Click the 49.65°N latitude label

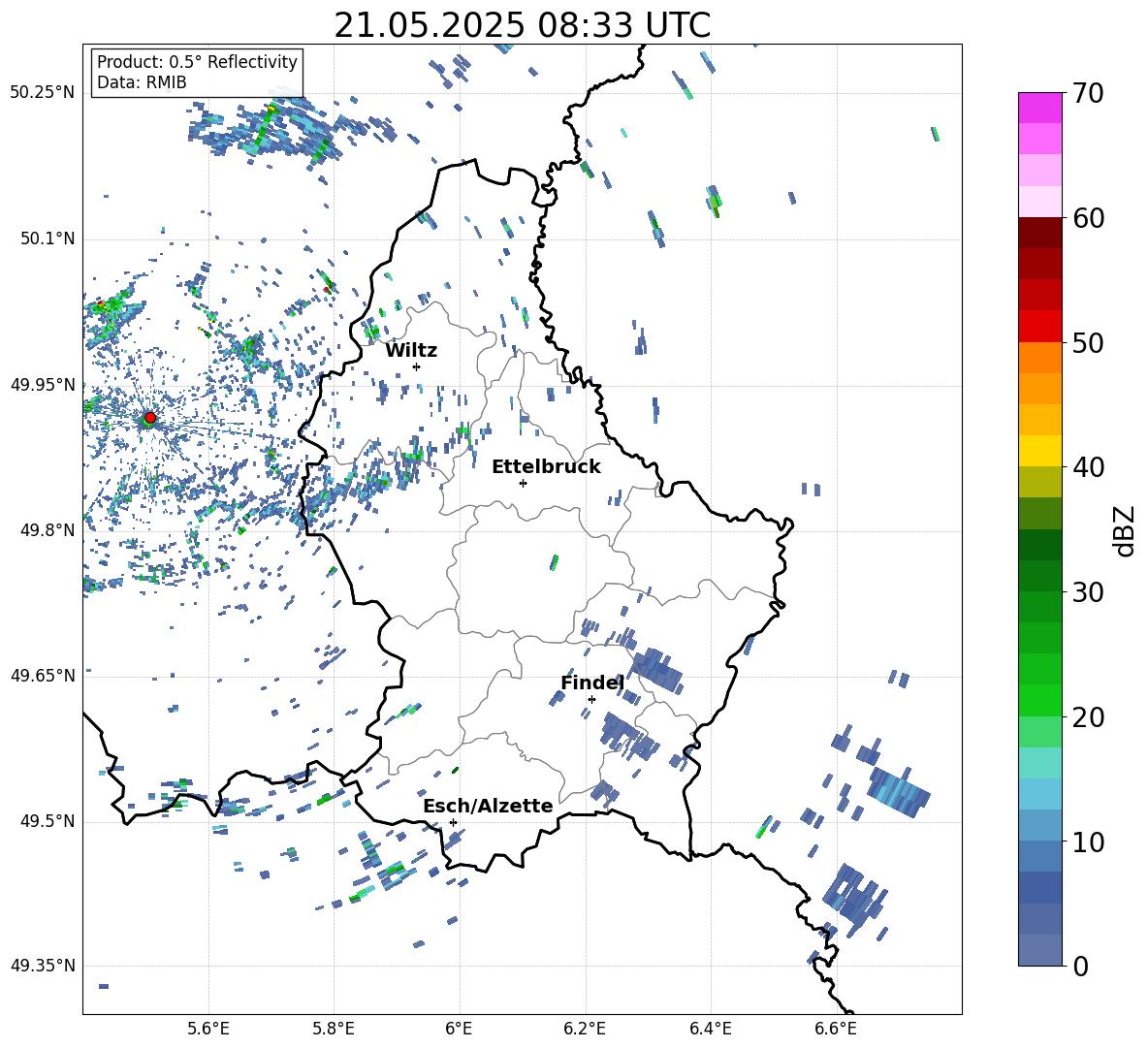click(x=42, y=675)
